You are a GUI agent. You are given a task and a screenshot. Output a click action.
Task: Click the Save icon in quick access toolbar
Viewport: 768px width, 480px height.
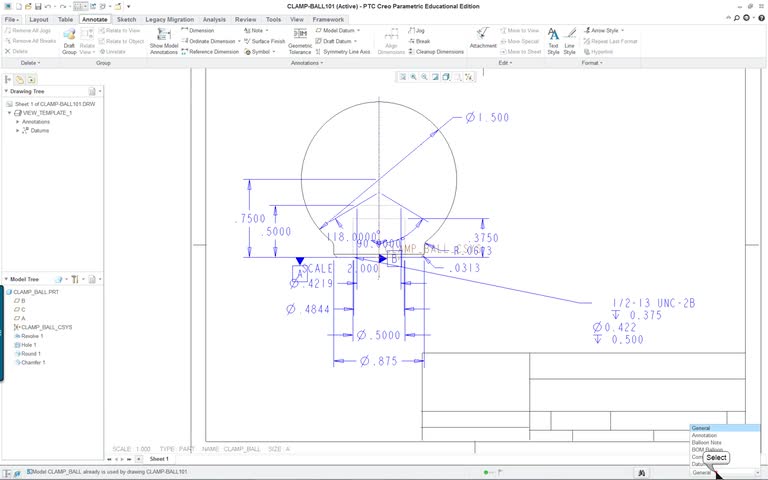(38, 6)
